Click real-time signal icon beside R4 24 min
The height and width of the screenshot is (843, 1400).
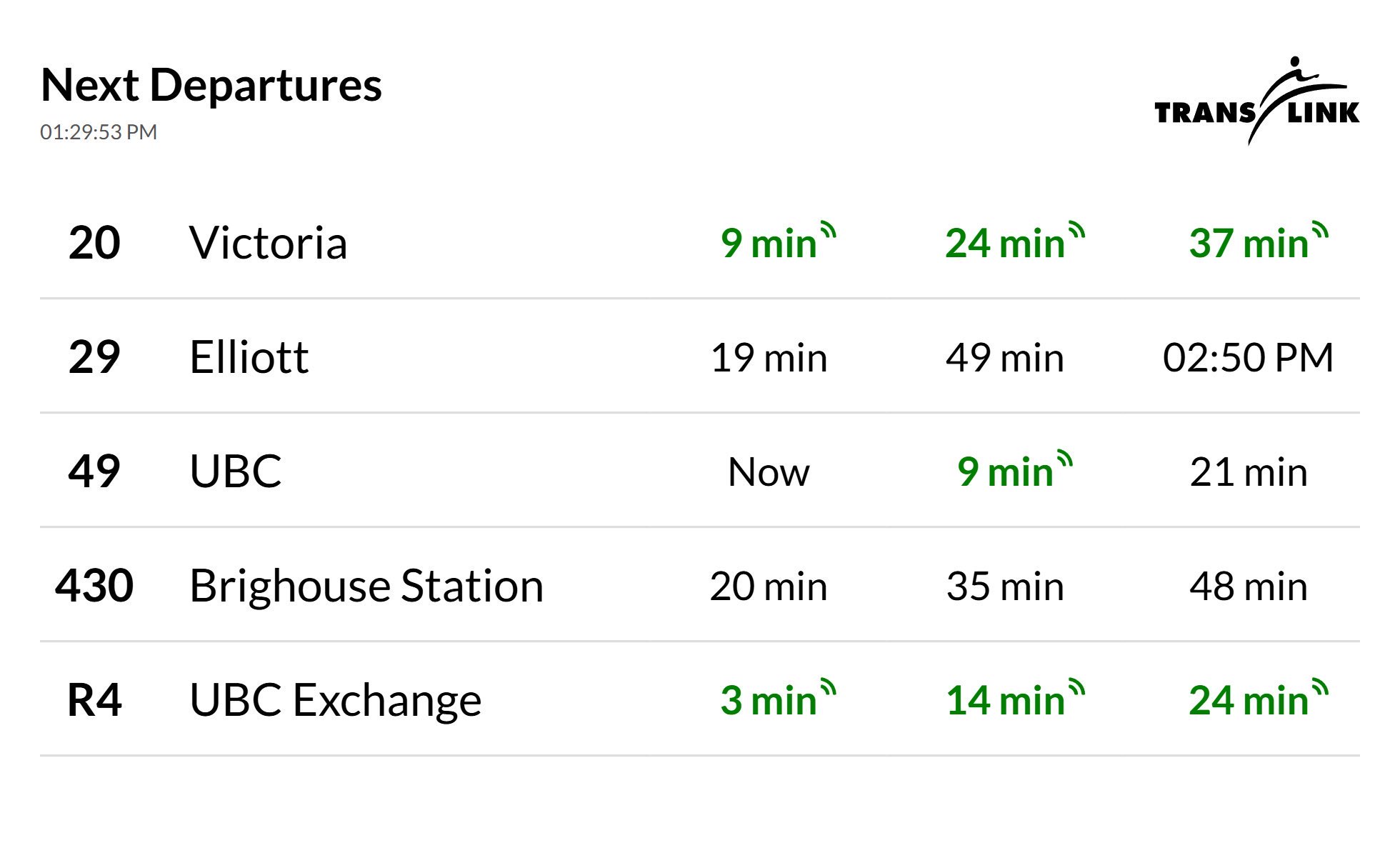click(x=1320, y=688)
